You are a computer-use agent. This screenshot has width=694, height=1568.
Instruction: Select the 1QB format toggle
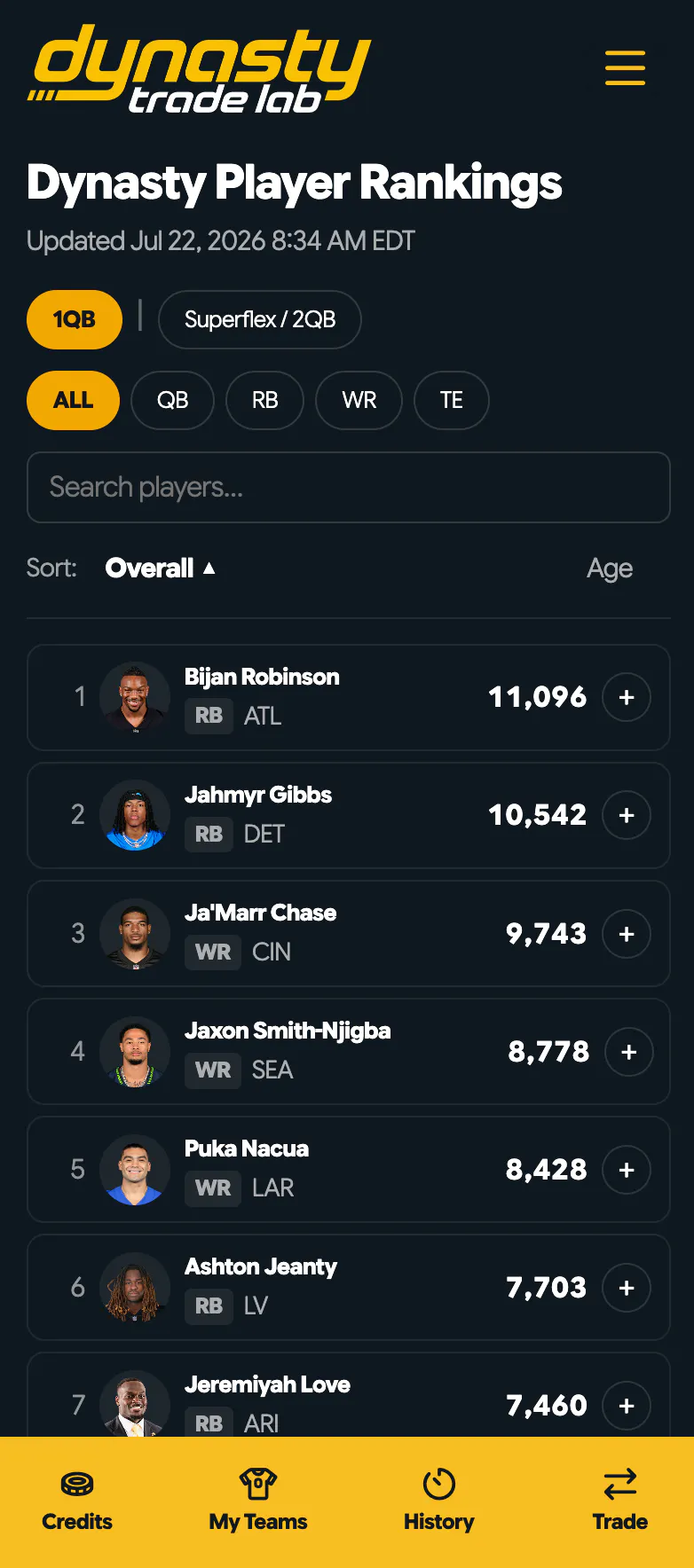[x=75, y=319]
